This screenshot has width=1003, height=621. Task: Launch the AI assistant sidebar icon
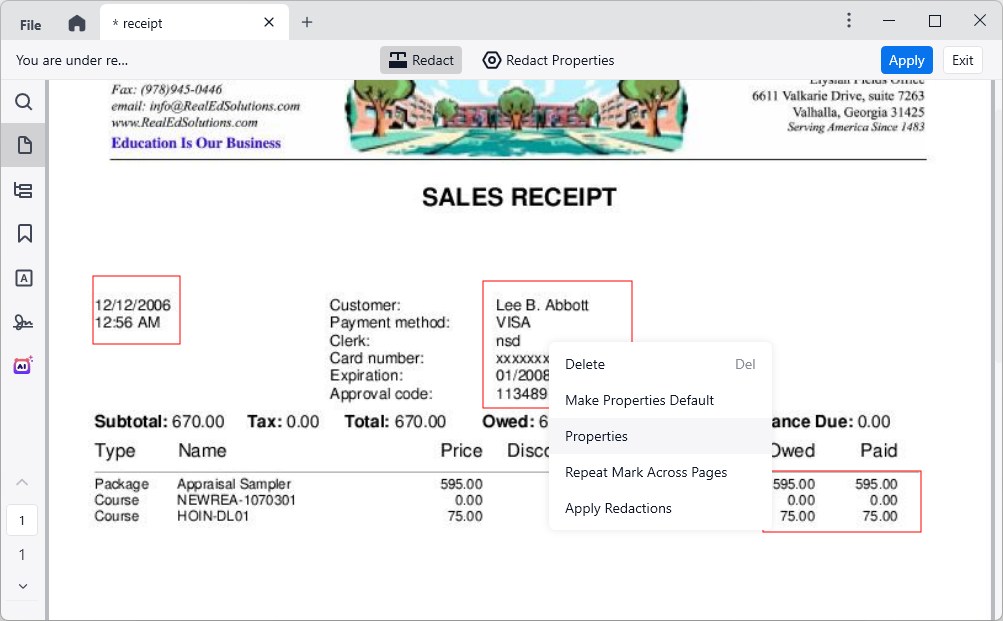24,365
